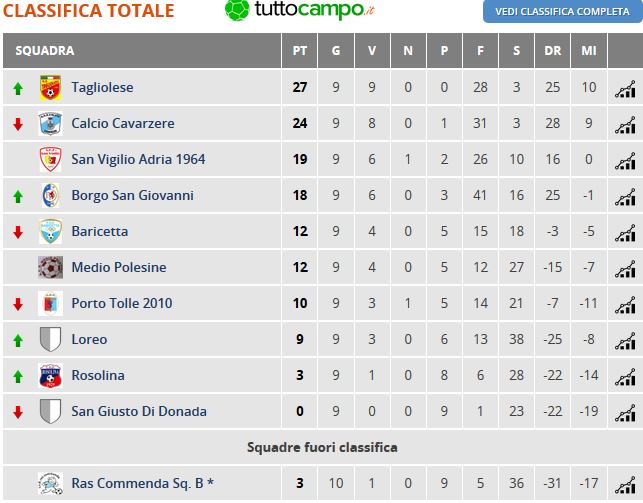Click the Vedi Classifica Completa button

click(563, 11)
